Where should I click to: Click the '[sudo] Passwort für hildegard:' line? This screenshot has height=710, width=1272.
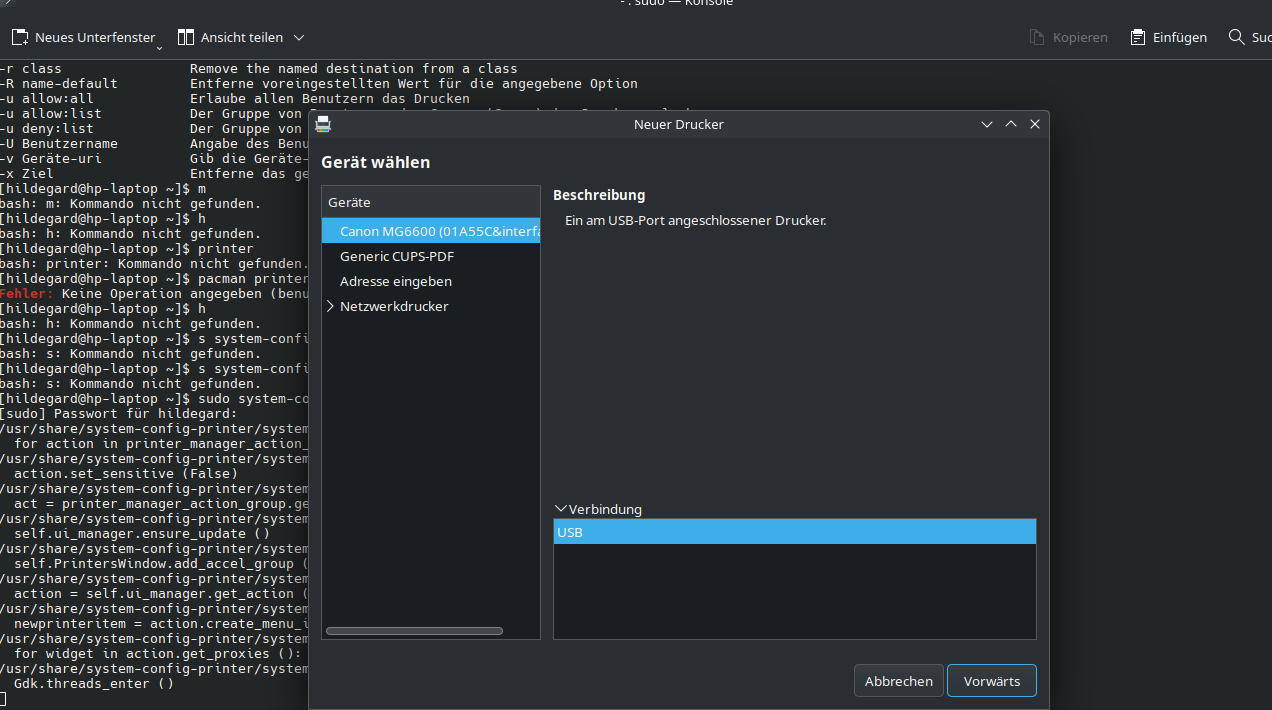[x=119, y=414]
